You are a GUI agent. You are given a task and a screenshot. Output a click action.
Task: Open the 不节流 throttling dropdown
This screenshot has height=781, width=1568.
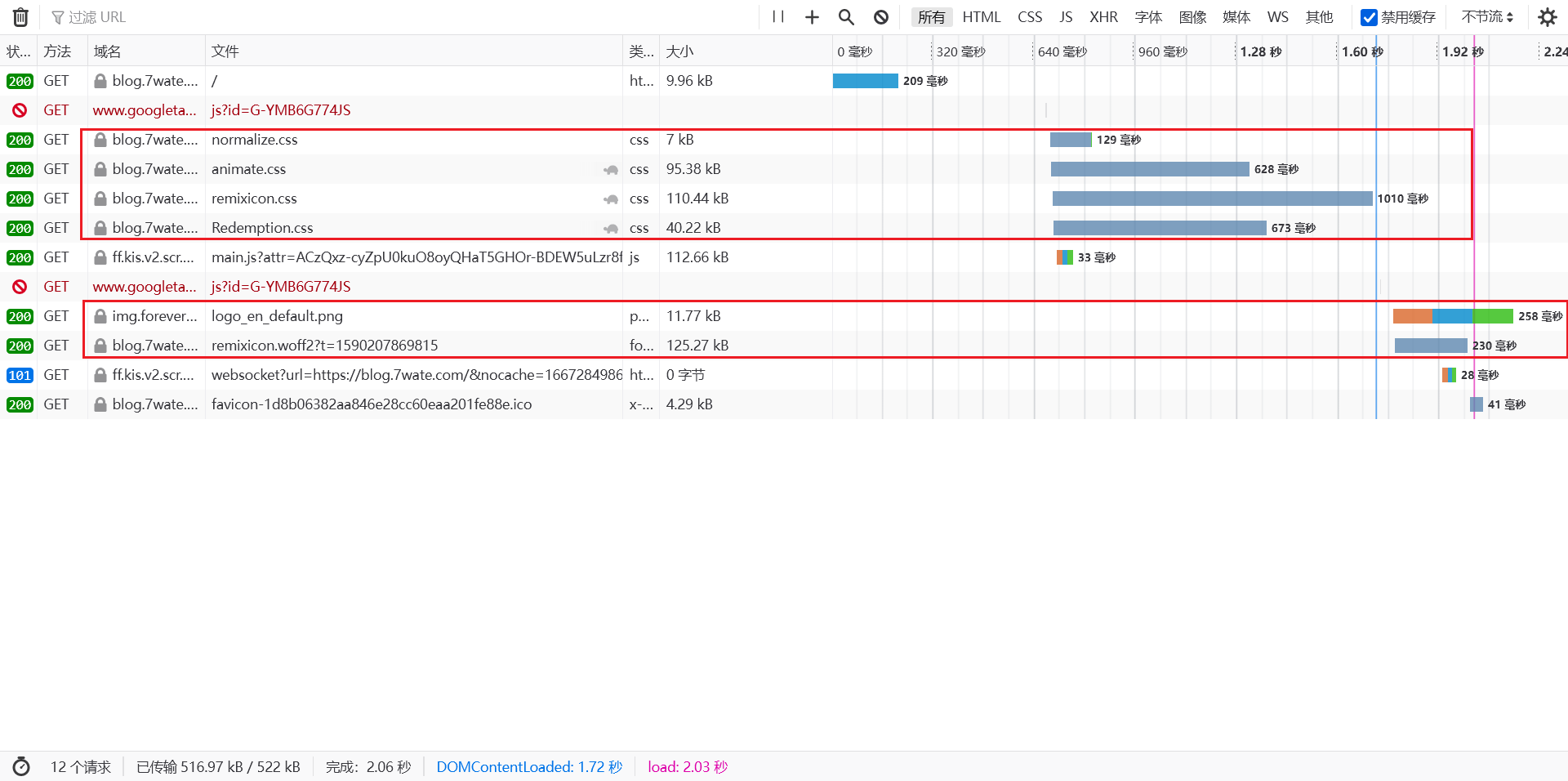[x=1487, y=17]
